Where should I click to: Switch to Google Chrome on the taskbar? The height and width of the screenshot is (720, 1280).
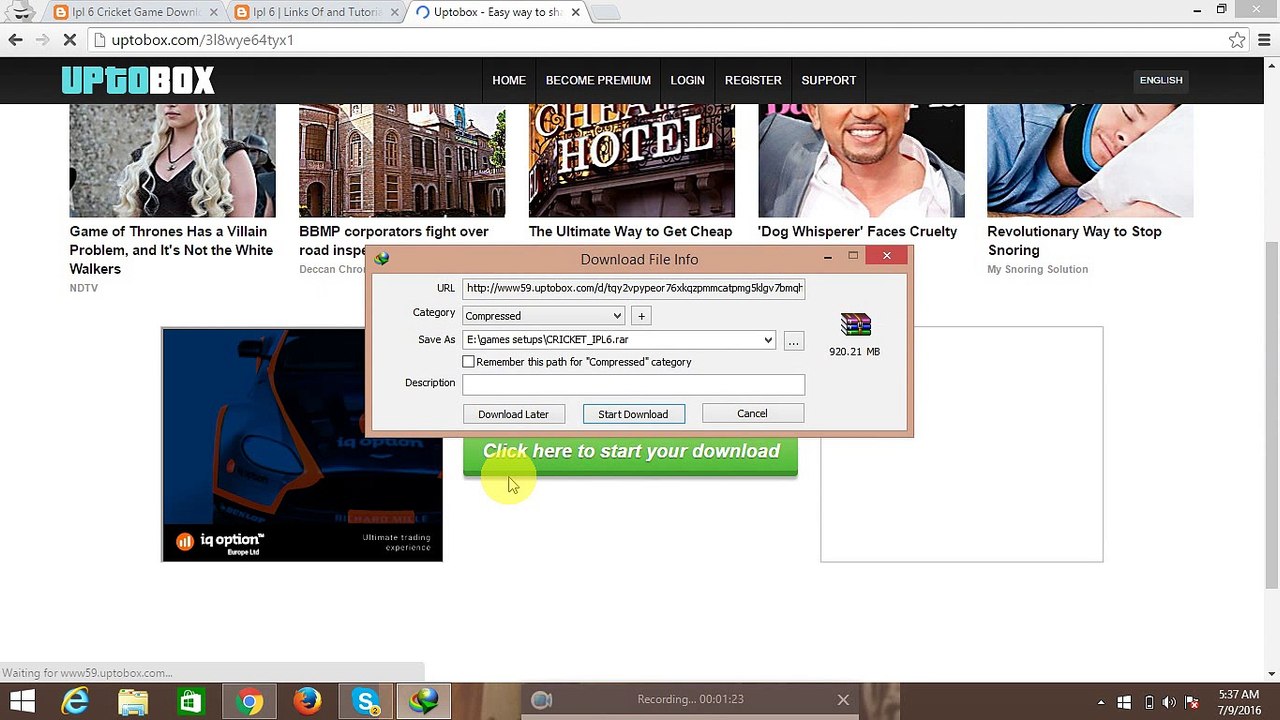pos(249,701)
